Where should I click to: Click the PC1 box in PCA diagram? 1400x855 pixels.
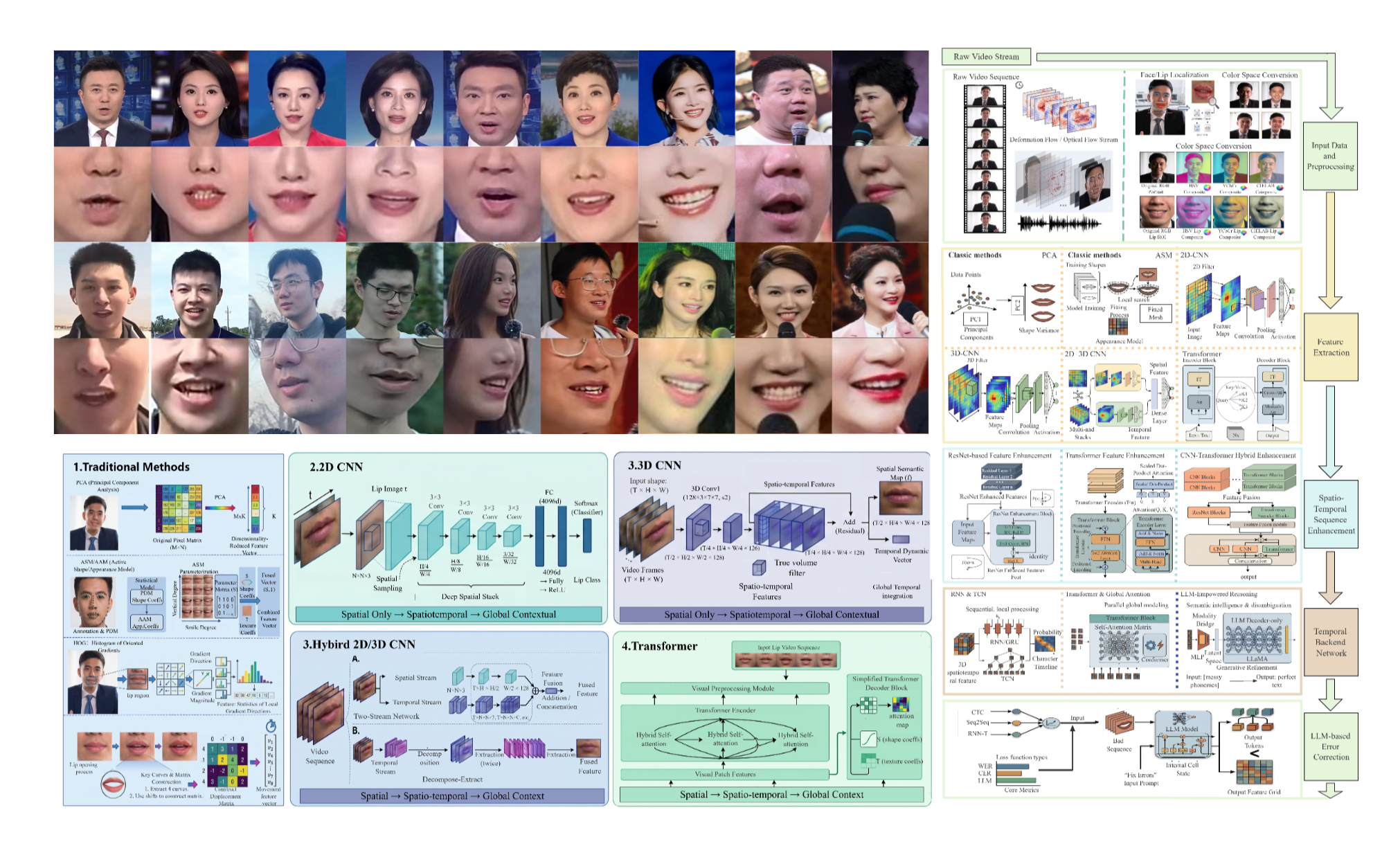click(x=975, y=319)
